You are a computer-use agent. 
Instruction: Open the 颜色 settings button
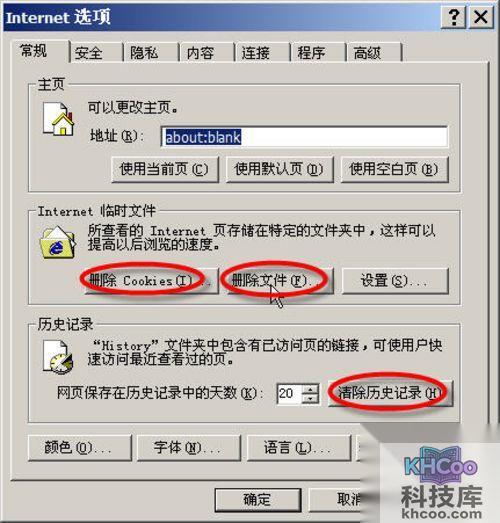tap(80, 448)
